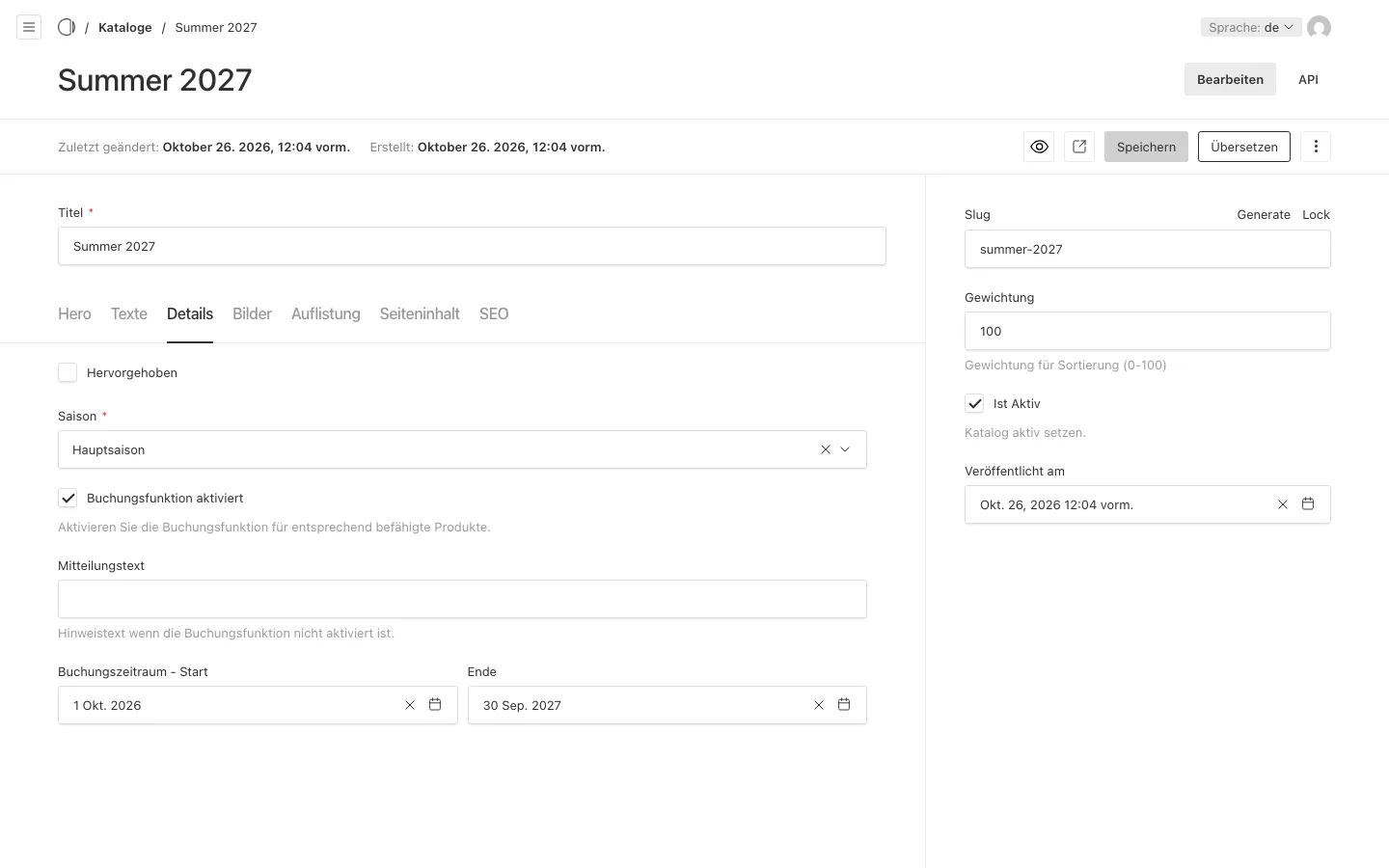Open the Auflistung tab

point(326,314)
